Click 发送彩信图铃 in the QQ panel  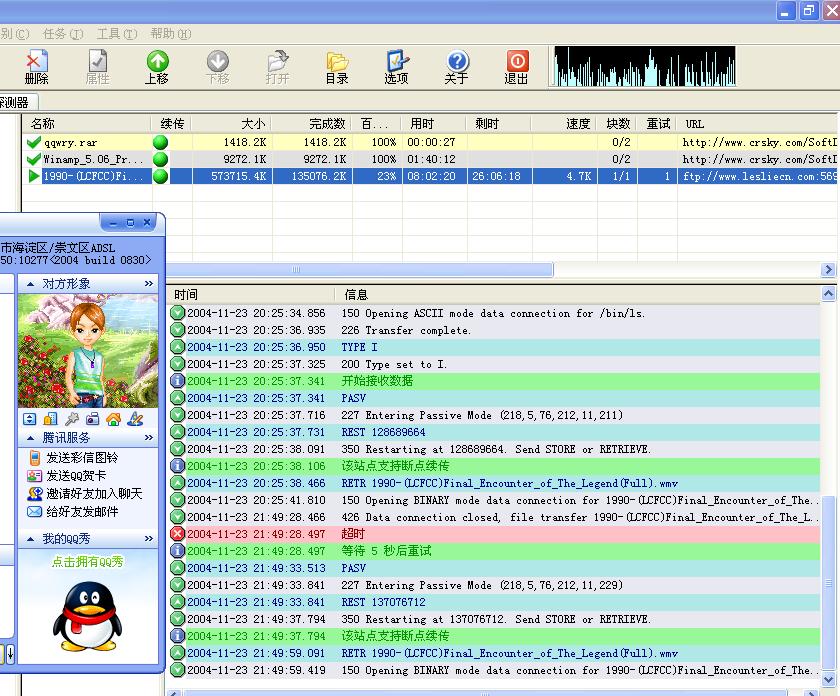point(82,458)
